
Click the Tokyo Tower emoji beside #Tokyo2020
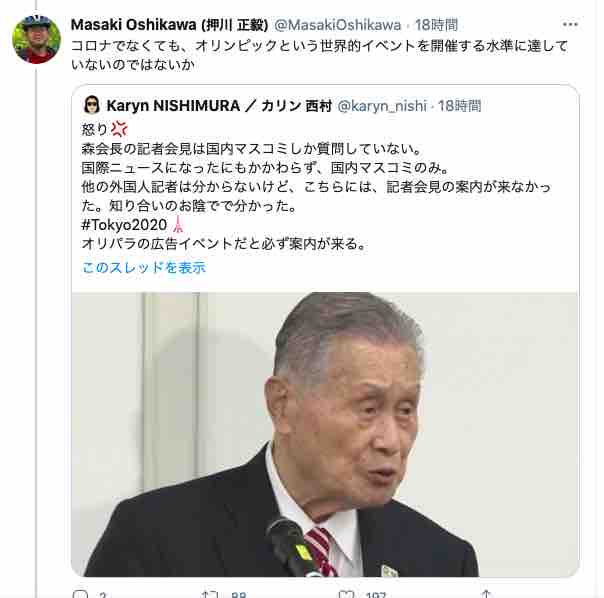(x=178, y=224)
